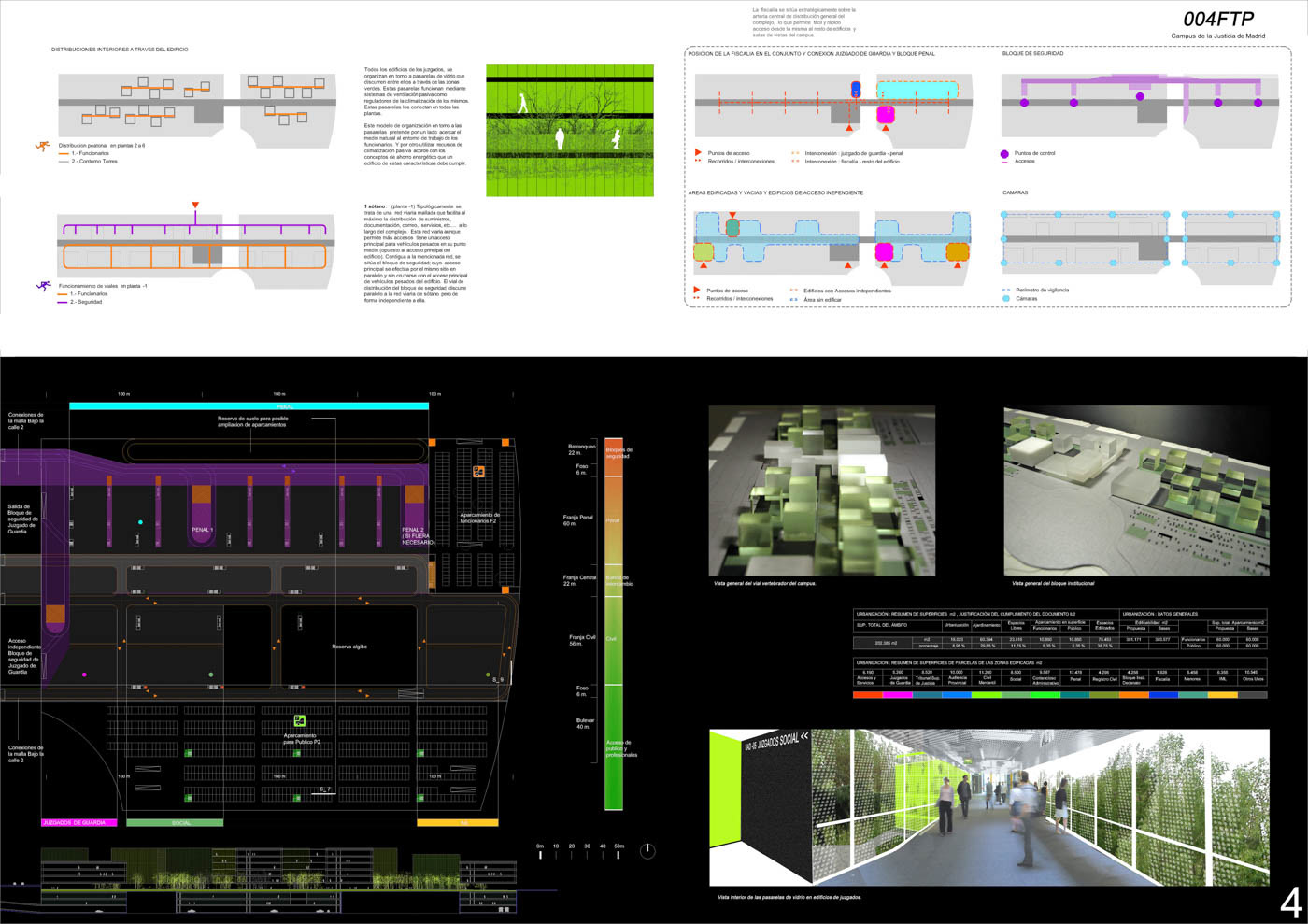Select the magenta block in the fiscalía position diagram
Viewport: 1308px width, 924px height.
(886, 115)
